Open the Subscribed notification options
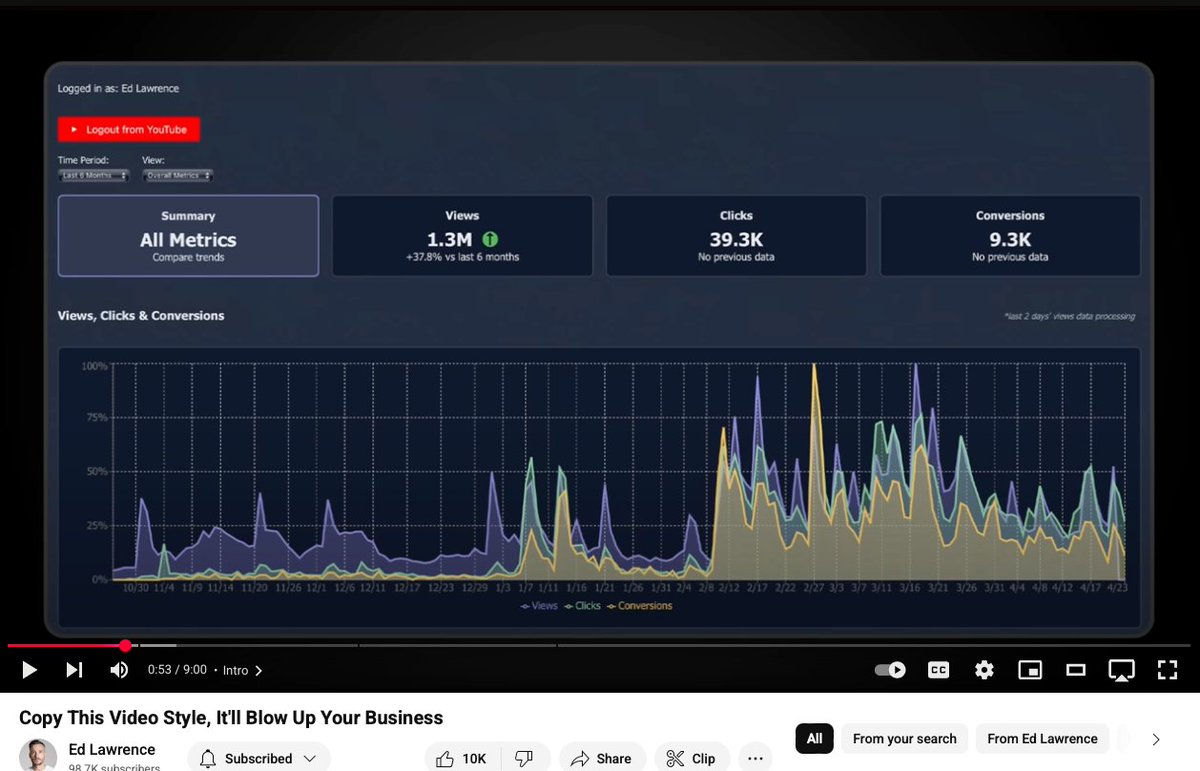The height and width of the screenshot is (771, 1200). pyautogui.click(x=258, y=758)
